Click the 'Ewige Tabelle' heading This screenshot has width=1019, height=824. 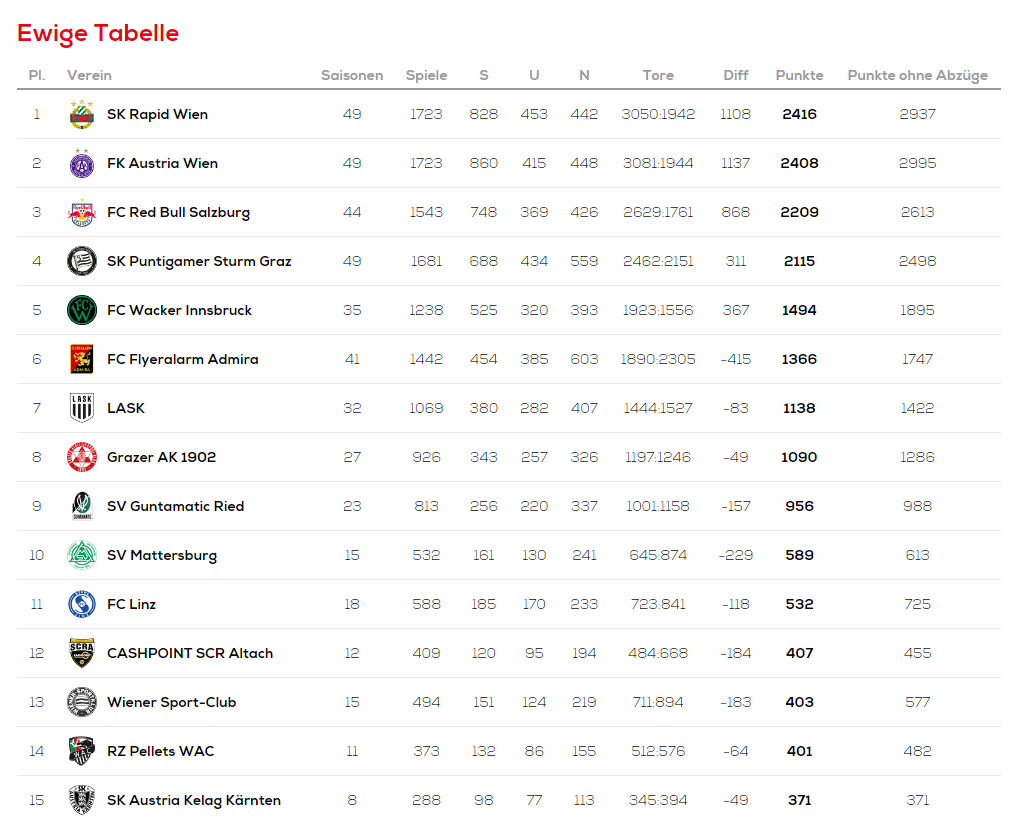[x=98, y=34]
